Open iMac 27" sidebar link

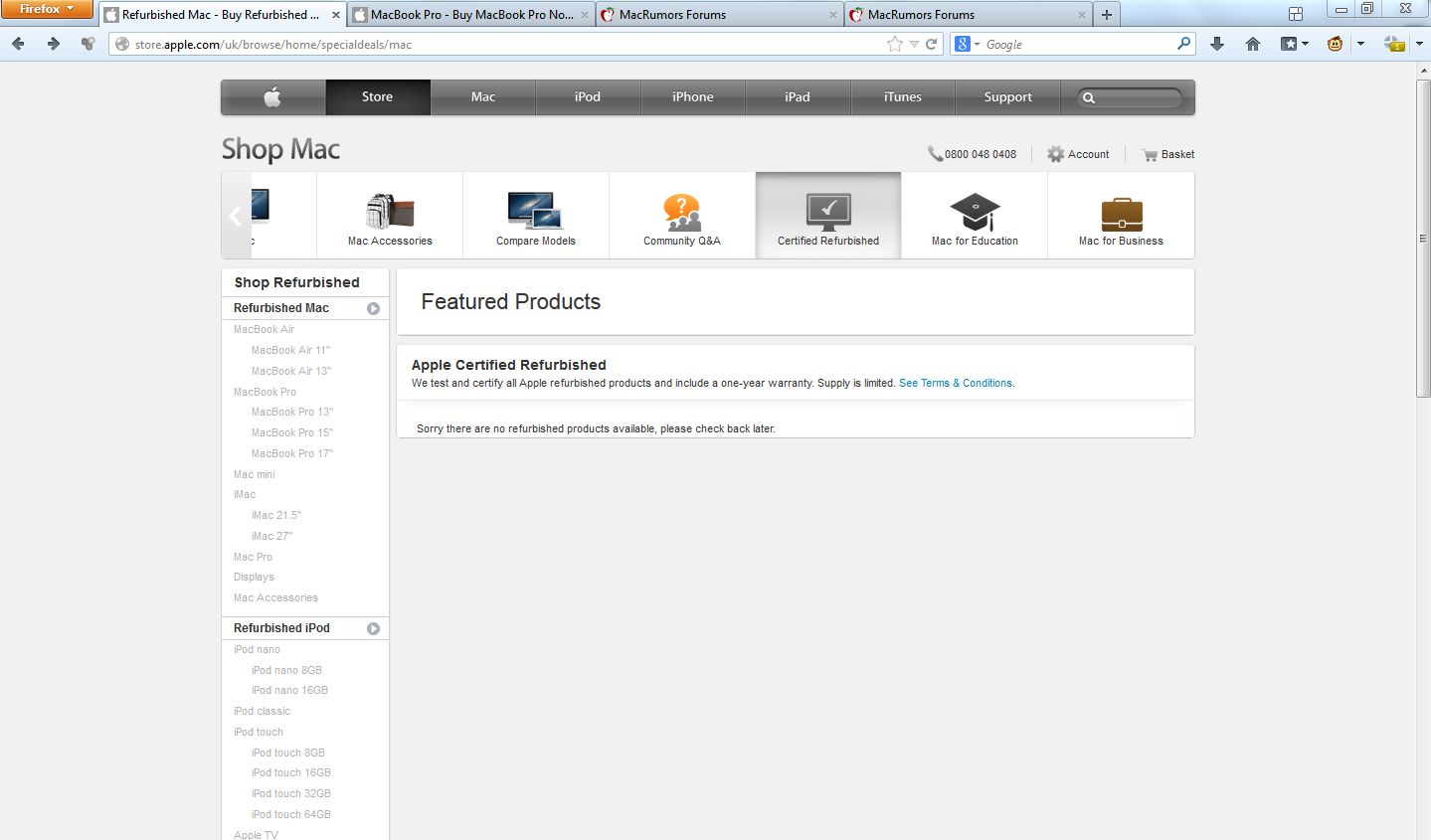271,536
